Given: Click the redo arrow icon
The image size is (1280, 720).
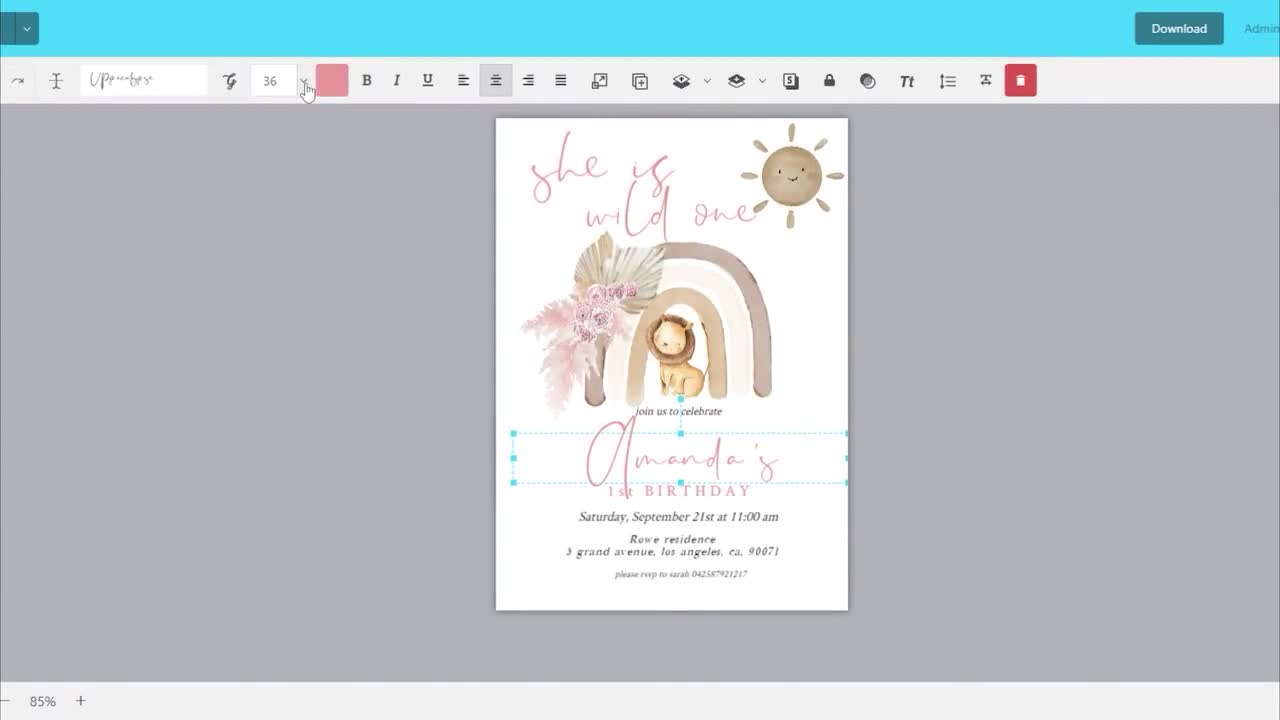Looking at the screenshot, I should pyautogui.click(x=17, y=81).
